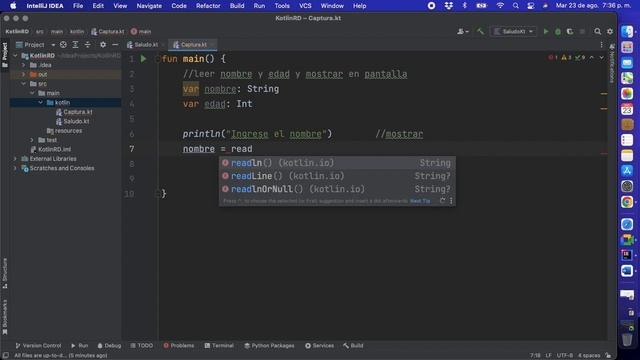The height and width of the screenshot is (360, 640).
Task: Open Wi-Fi status in menu bar
Action: 500,6
